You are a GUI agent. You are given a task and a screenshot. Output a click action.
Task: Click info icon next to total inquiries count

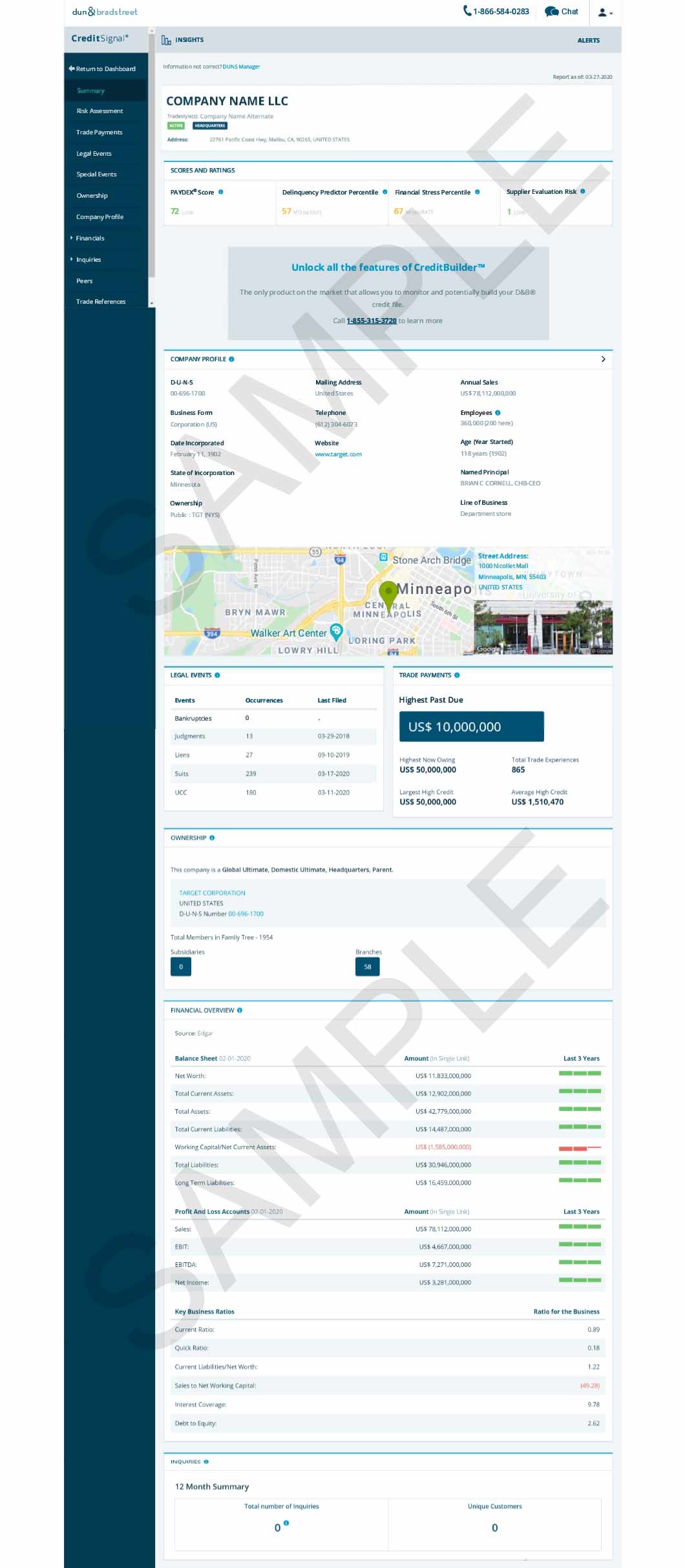[286, 1523]
